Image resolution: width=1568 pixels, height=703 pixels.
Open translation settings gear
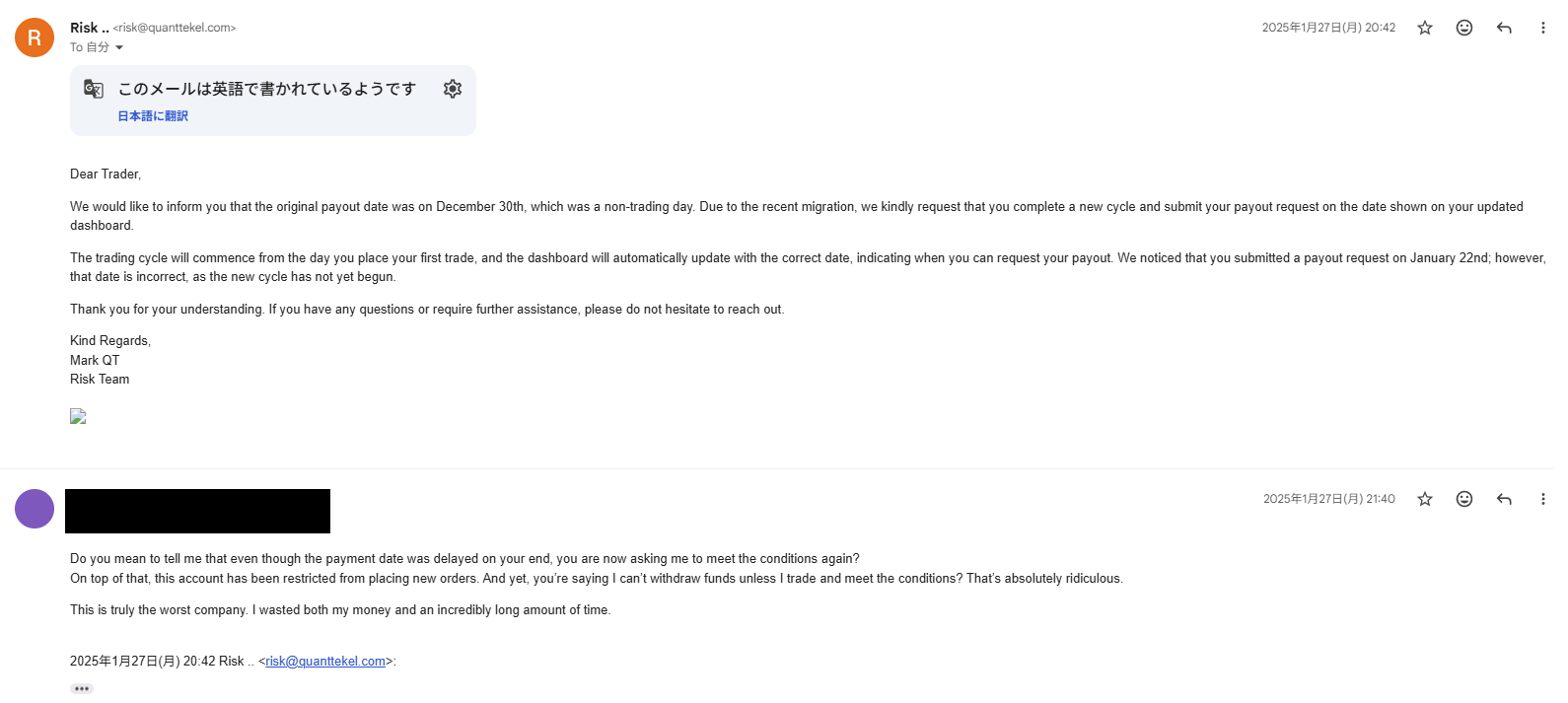[453, 89]
